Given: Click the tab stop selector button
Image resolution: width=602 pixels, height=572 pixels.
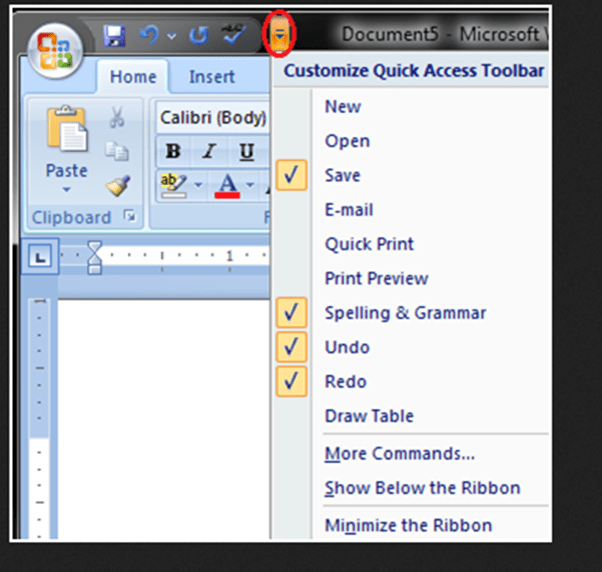Looking at the screenshot, I should pyautogui.click(x=40, y=256).
